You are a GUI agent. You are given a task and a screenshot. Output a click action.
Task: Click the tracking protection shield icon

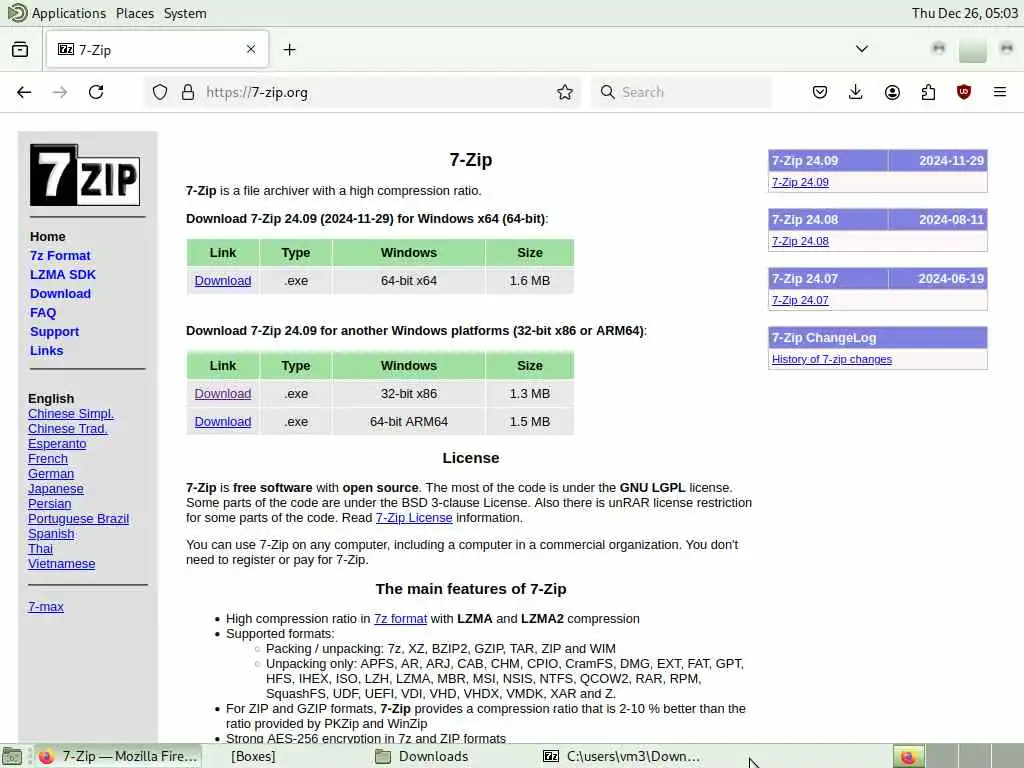(160, 92)
